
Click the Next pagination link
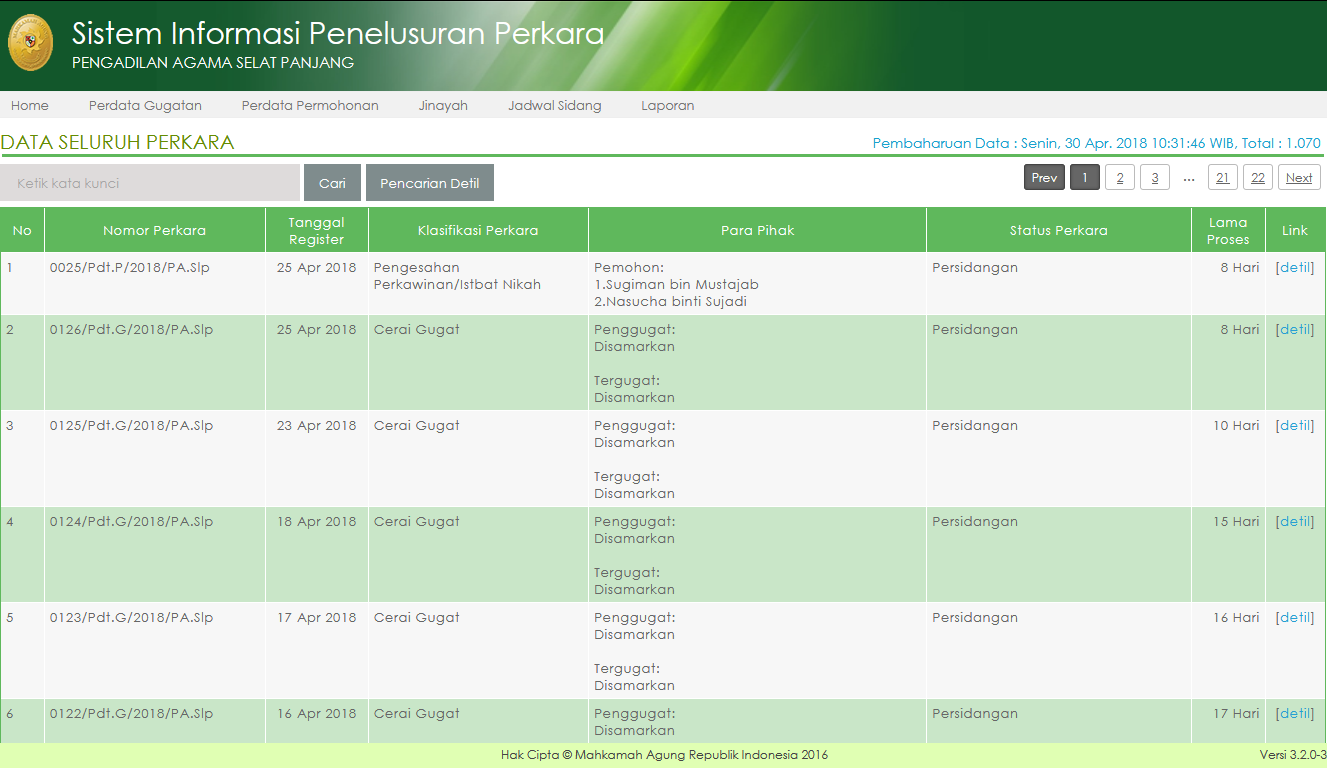pyautogui.click(x=1299, y=178)
